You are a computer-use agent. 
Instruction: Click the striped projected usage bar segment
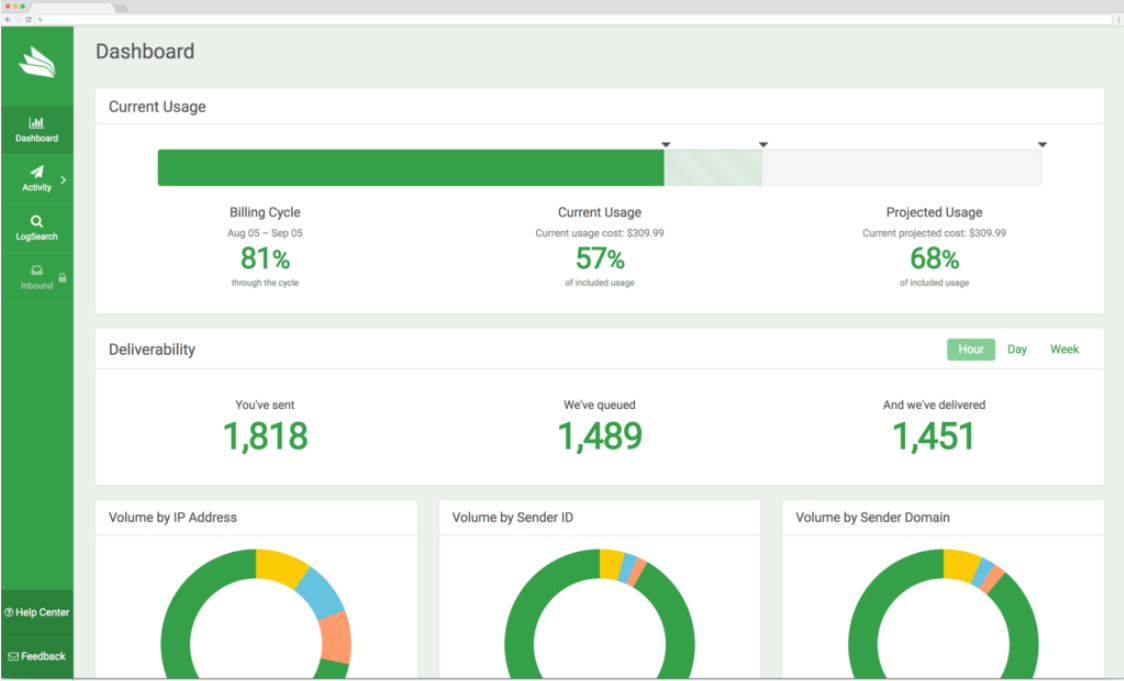tap(713, 168)
